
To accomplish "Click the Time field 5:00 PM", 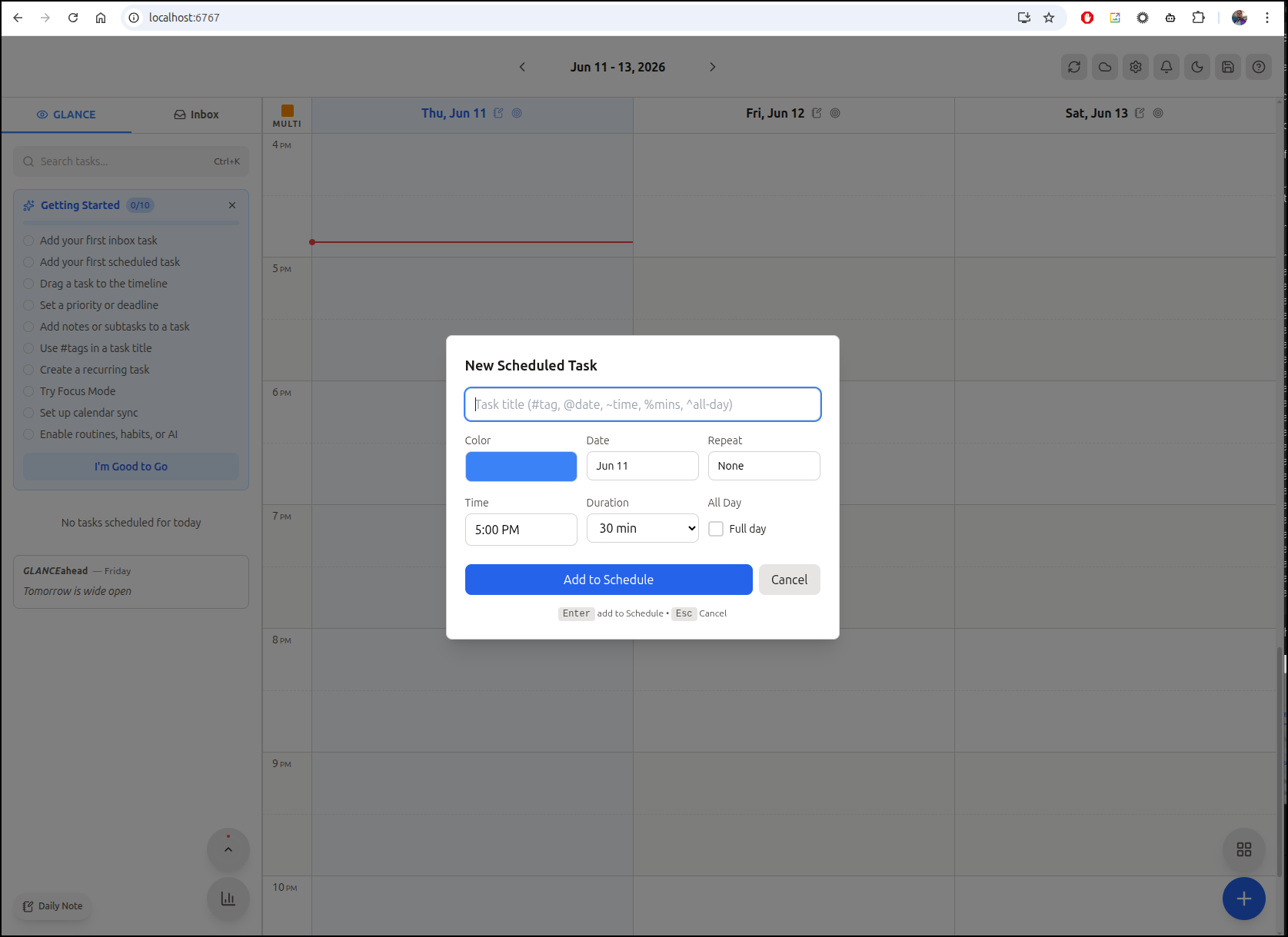I will point(521,530).
